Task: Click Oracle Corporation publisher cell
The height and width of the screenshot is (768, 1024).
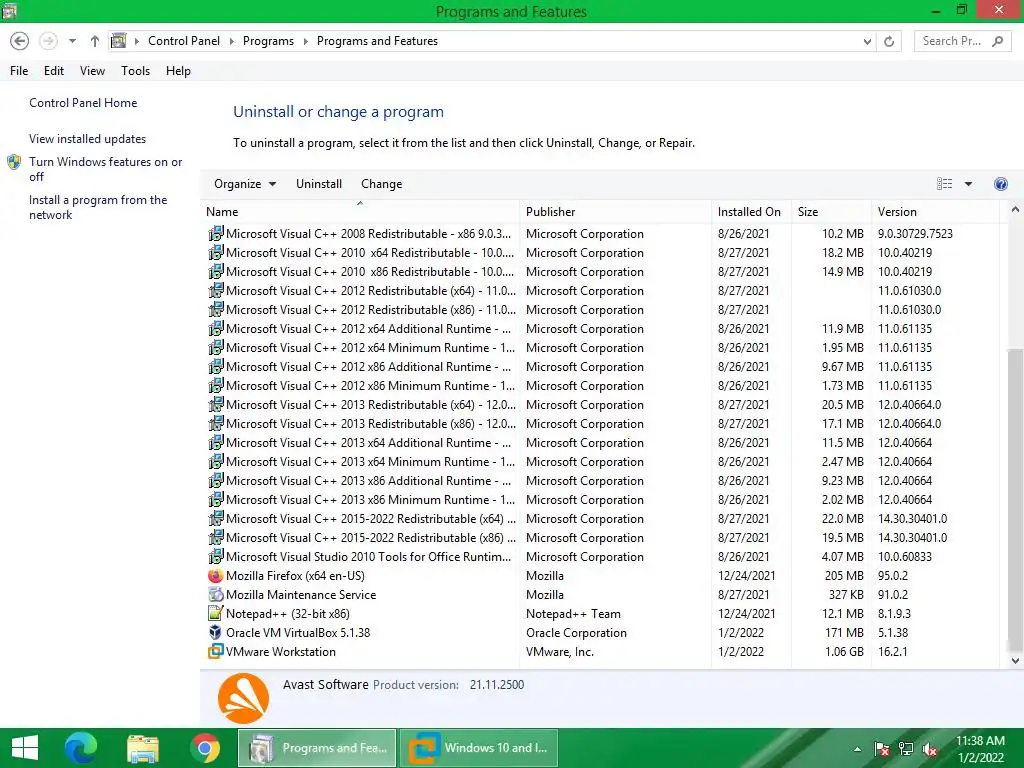Action: 576,632
